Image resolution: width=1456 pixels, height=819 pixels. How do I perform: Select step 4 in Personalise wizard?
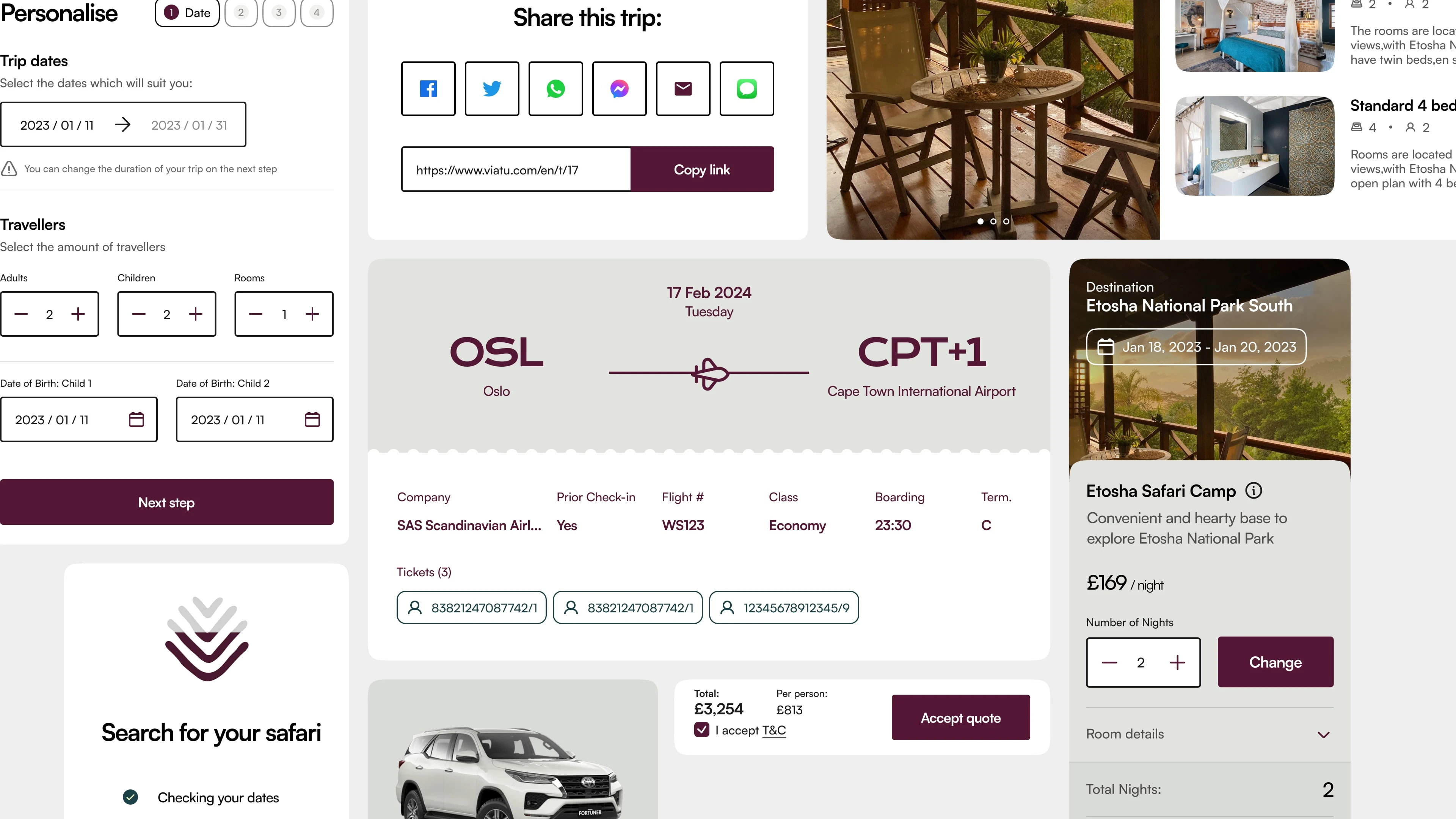(317, 13)
